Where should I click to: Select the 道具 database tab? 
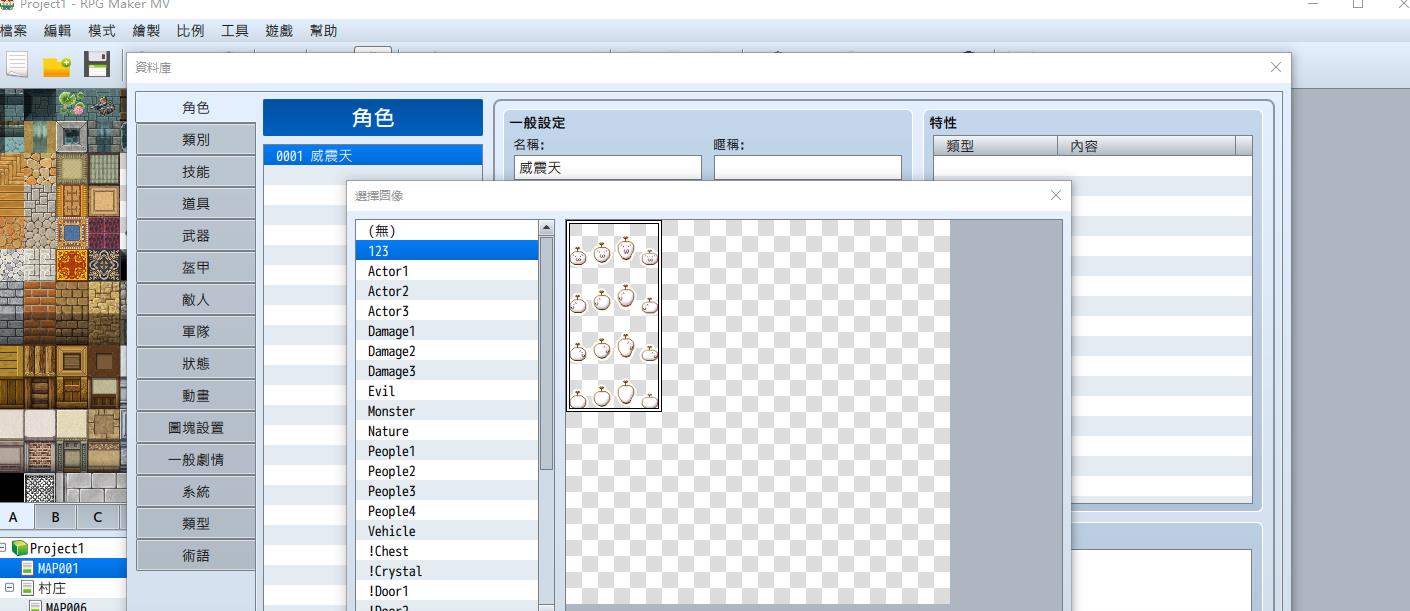(x=196, y=203)
